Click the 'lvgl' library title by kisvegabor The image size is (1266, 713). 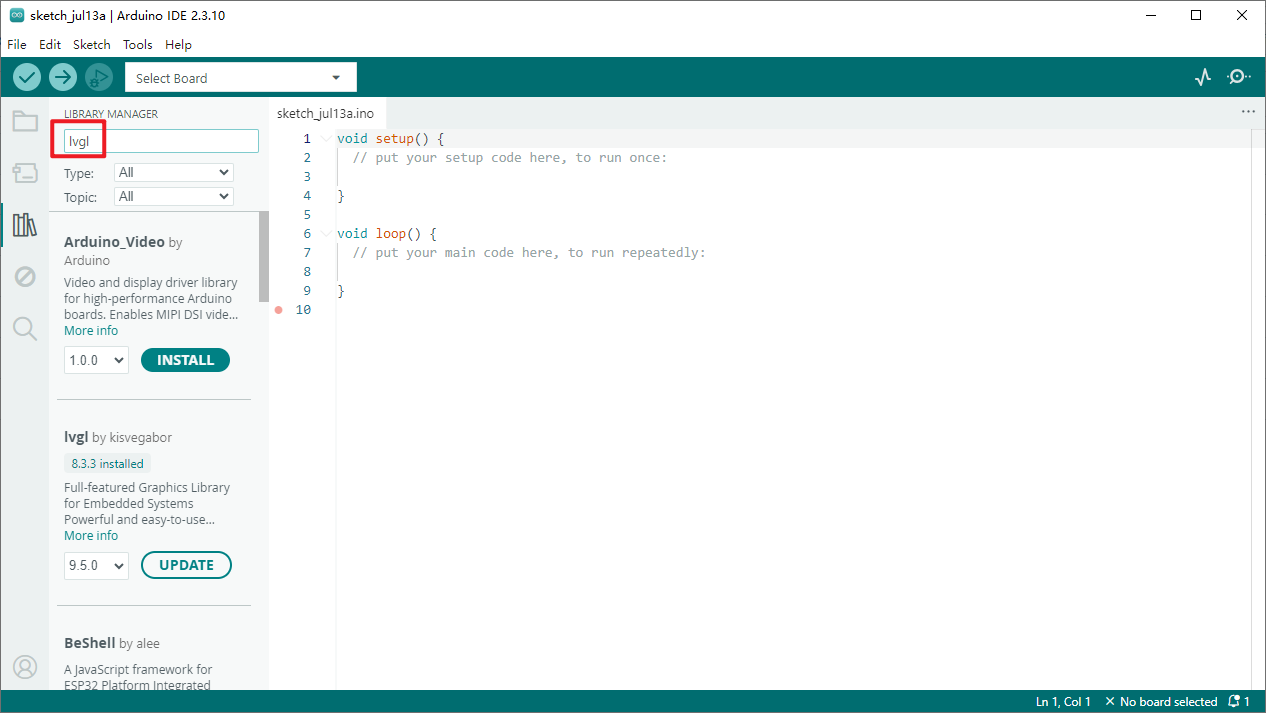pos(76,437)
